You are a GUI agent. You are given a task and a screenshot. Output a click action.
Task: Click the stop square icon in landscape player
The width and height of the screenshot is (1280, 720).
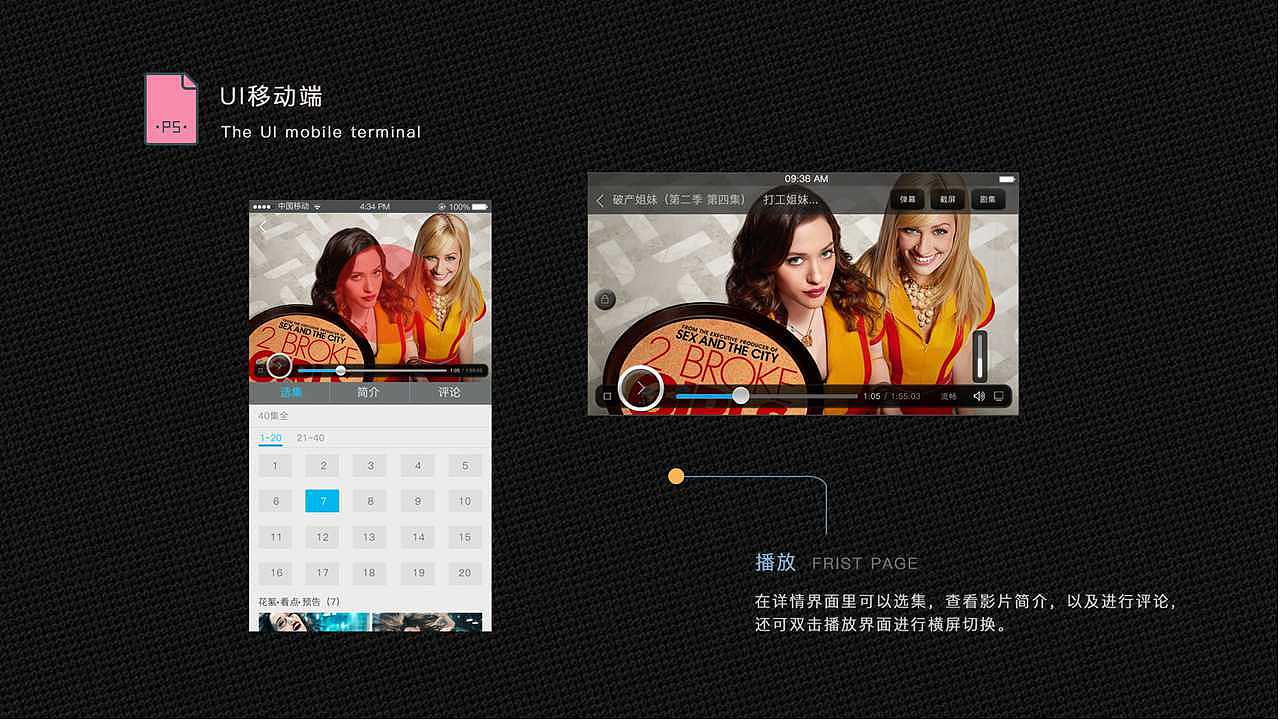click(607, 397)
